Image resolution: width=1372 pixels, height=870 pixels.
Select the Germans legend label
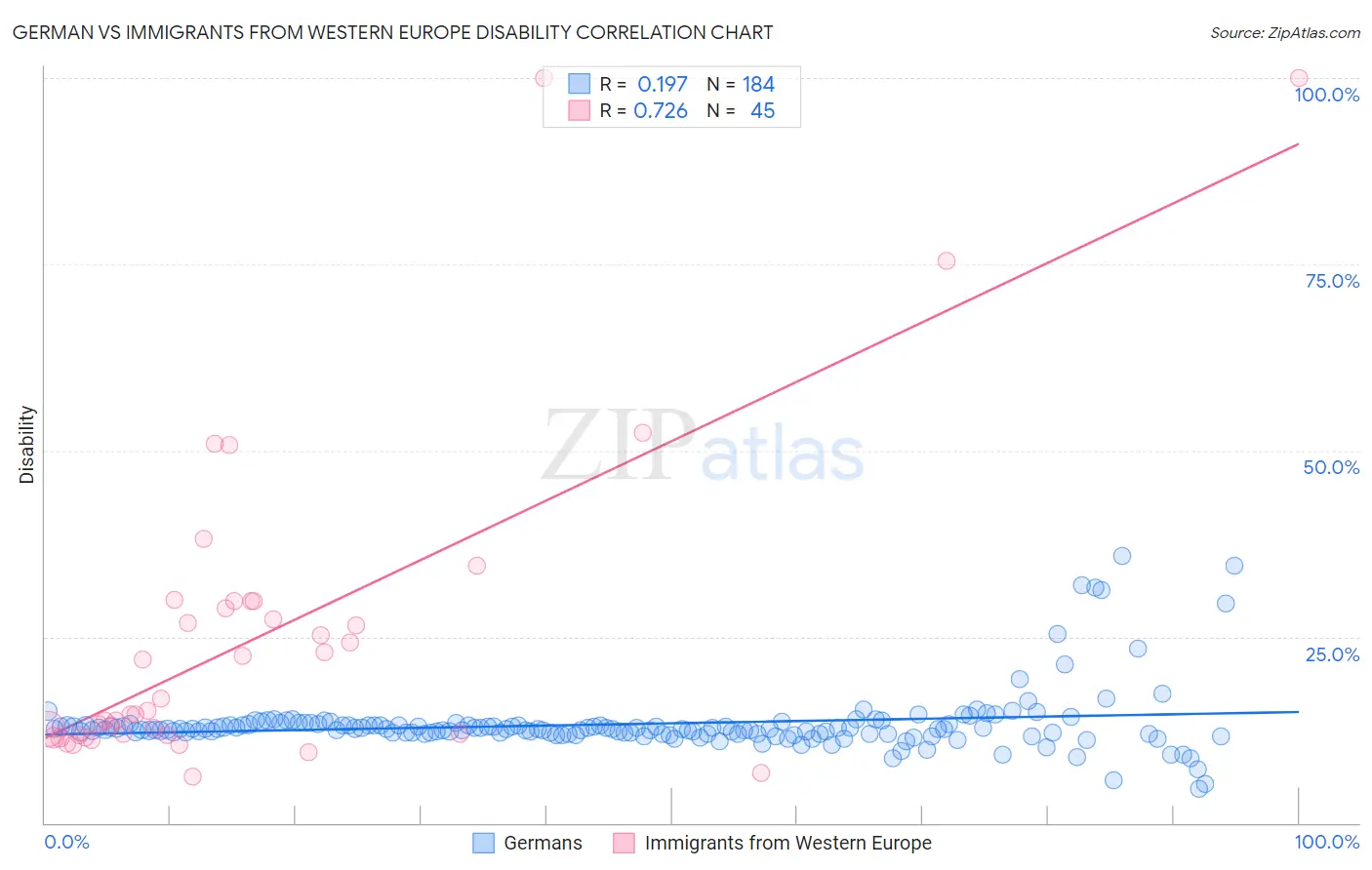[543, 843]
